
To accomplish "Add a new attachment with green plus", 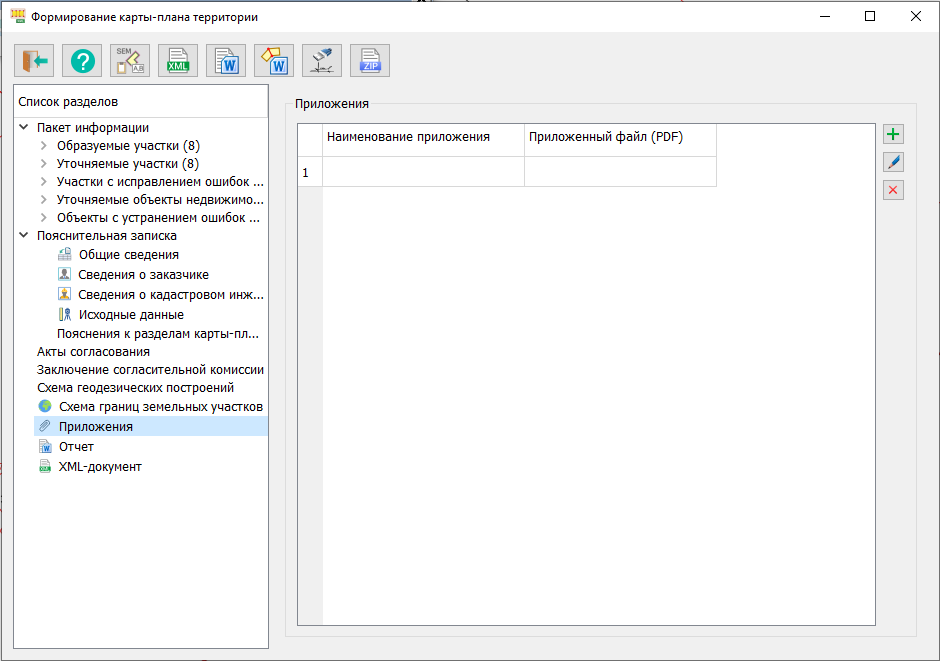I will click(x=893, y=134).
